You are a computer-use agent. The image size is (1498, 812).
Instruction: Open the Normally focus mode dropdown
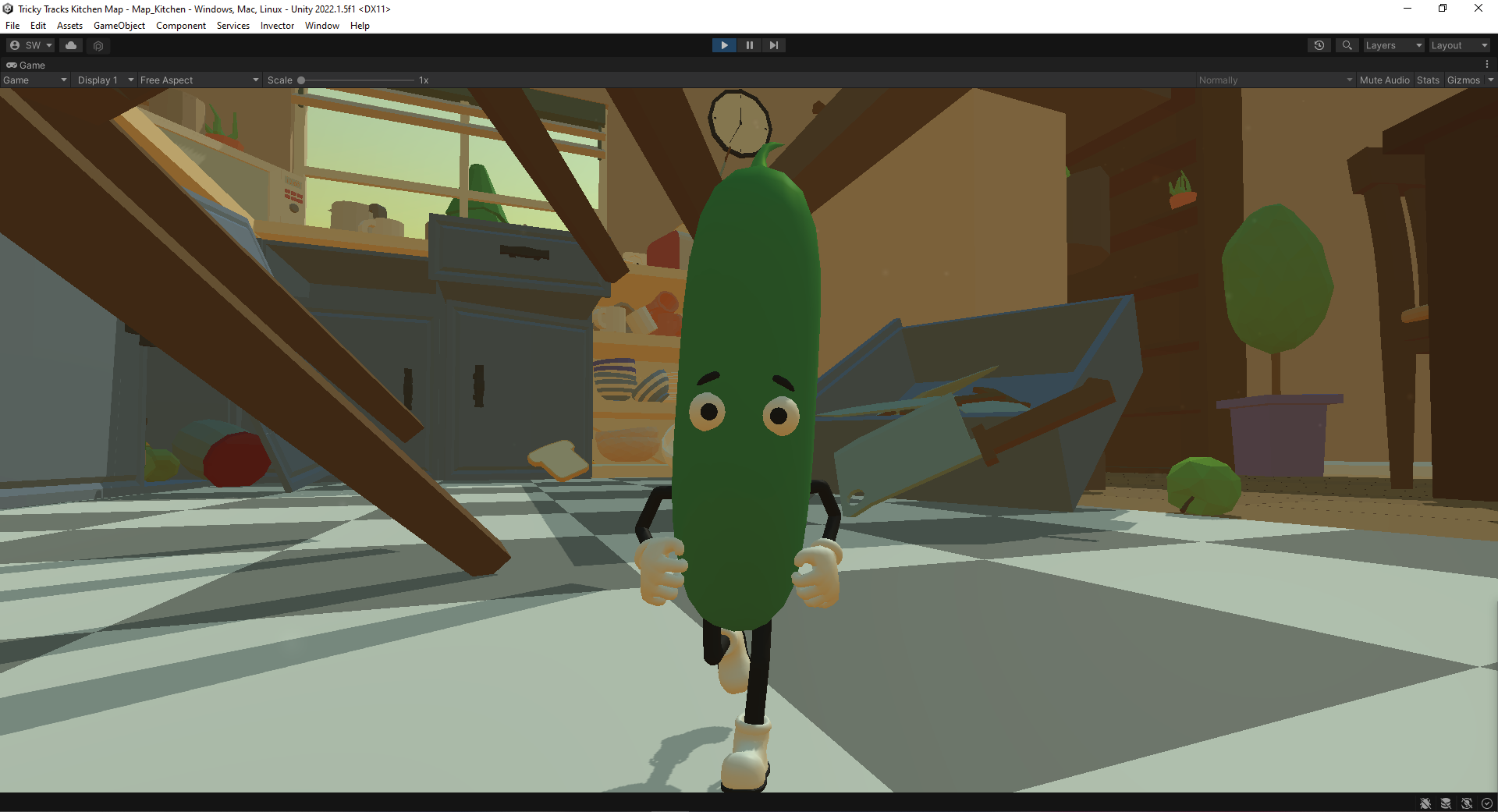pyautogui.click(x=1275, y=80)
